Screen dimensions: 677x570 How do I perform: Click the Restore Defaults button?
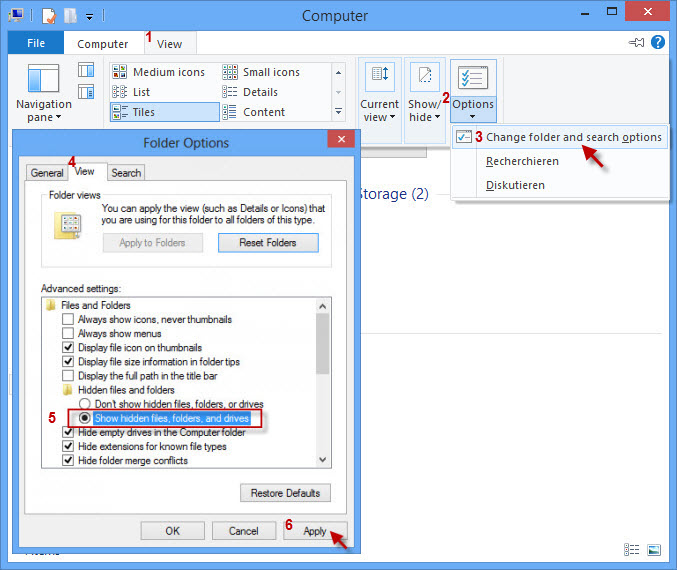[285, 493]
